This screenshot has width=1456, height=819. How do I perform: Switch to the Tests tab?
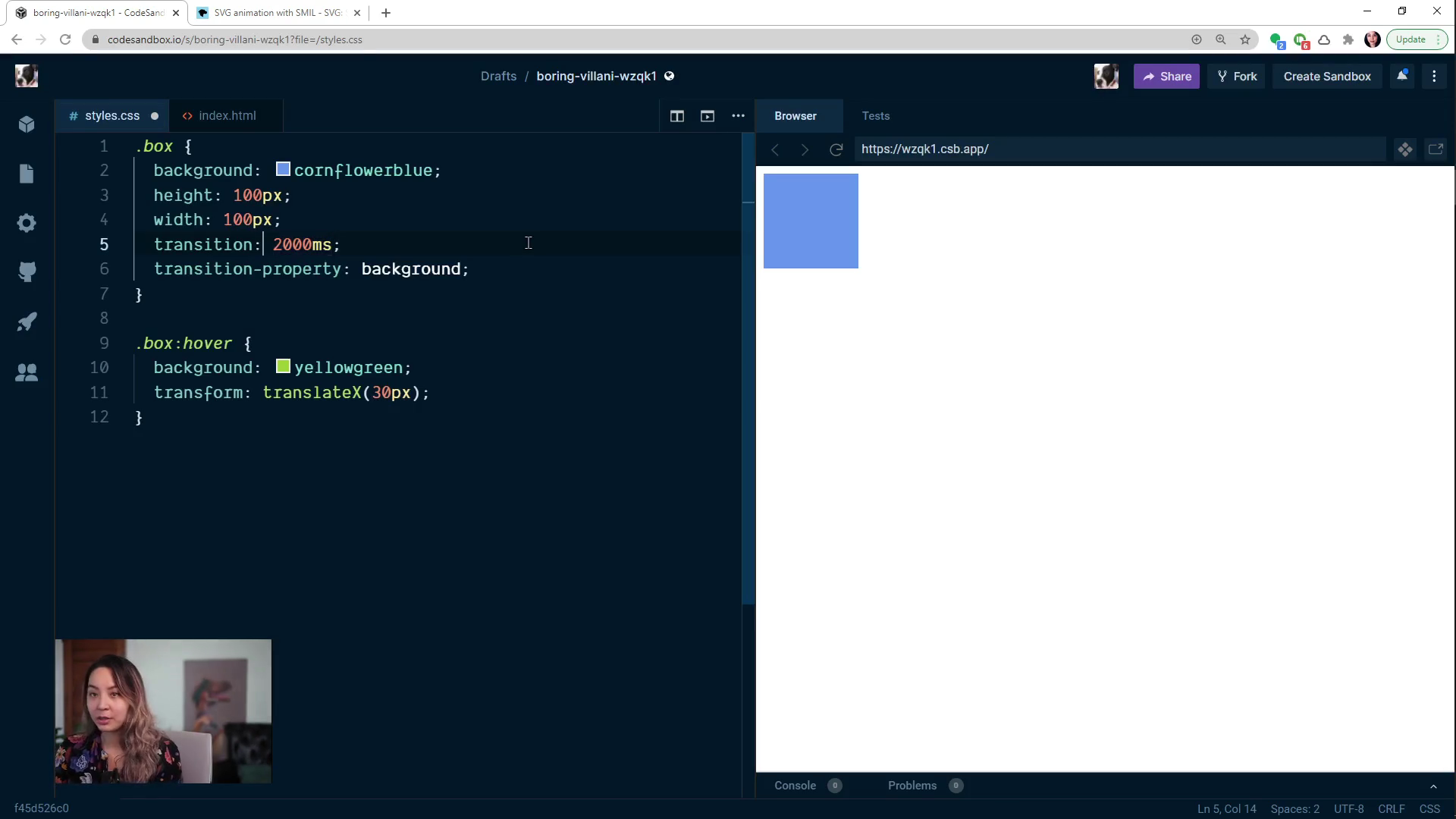click(876, 116)
